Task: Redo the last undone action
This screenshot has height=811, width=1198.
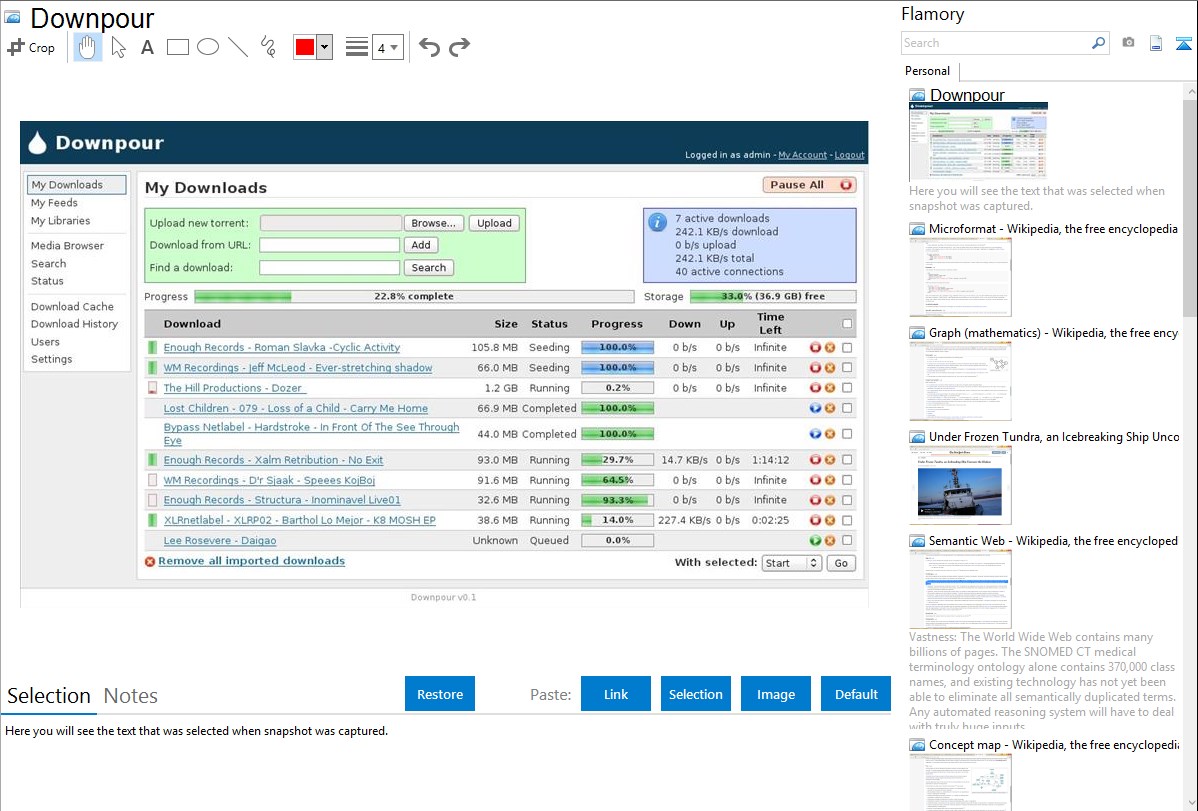Action: [x=459, y=47]
